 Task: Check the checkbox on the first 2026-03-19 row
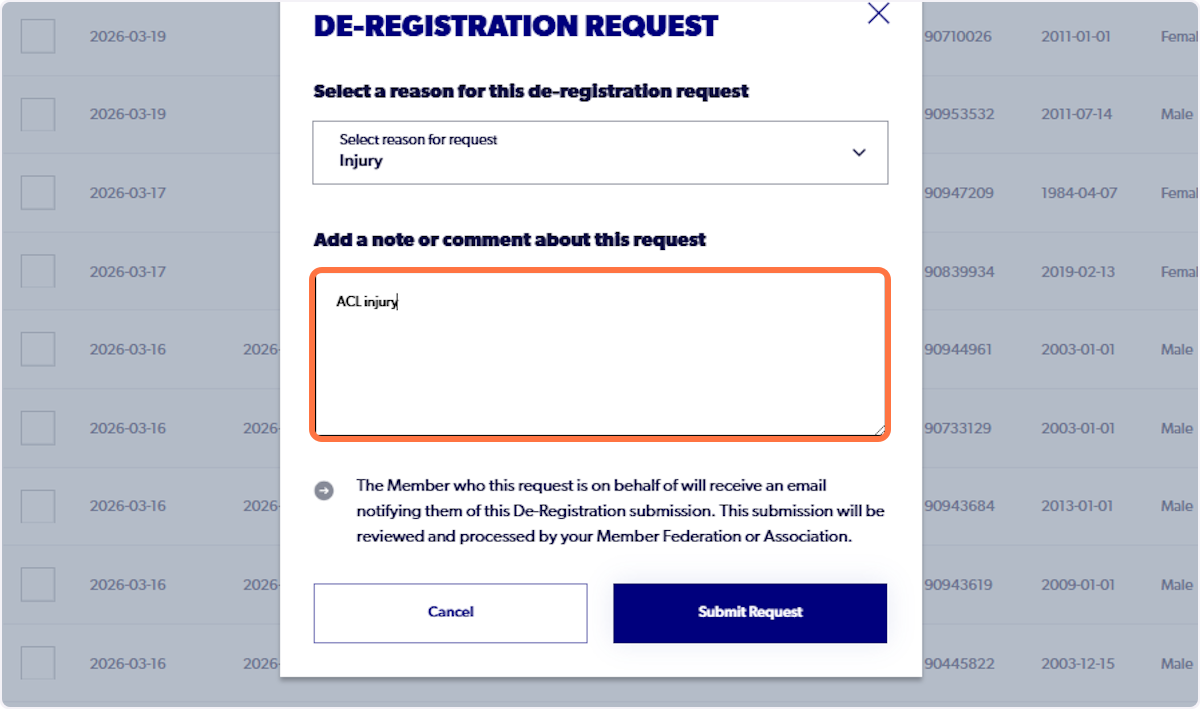point(37,36)
